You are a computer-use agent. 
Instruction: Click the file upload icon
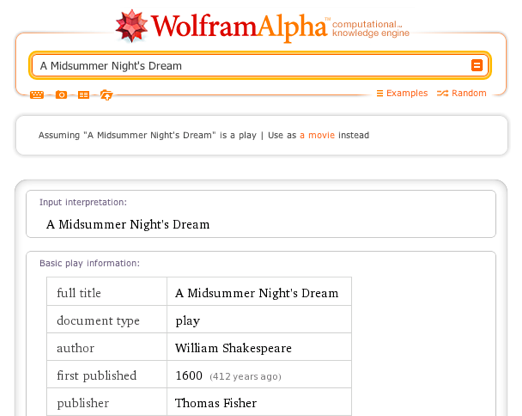[x=106, y=95]
